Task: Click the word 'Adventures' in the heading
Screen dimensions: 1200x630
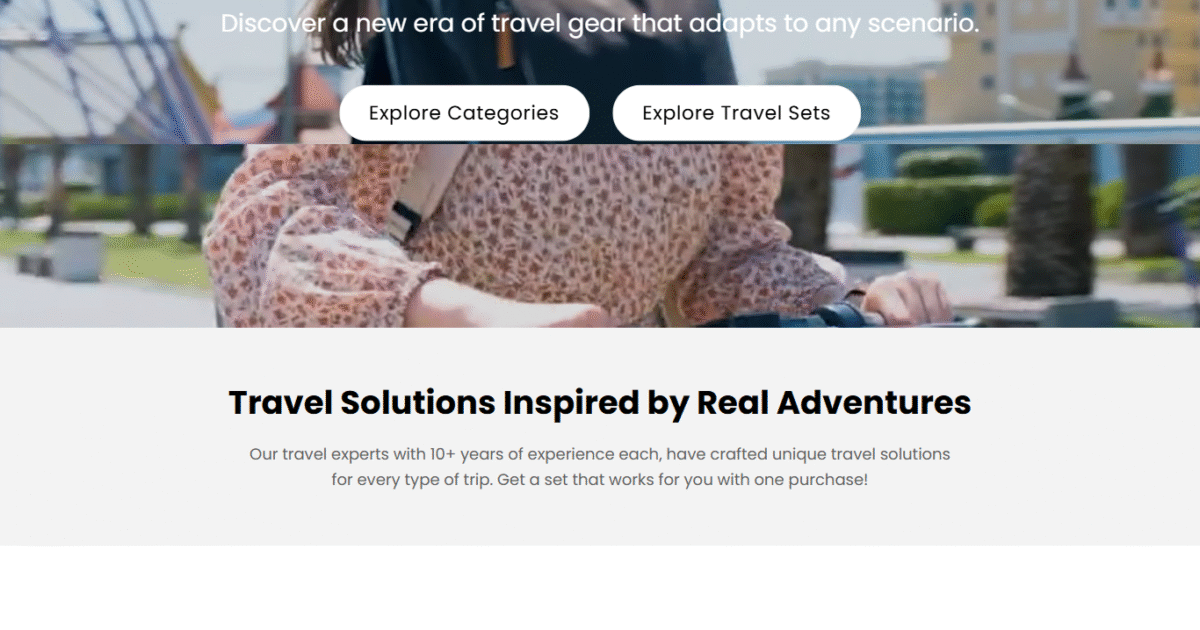Action: 874,402
